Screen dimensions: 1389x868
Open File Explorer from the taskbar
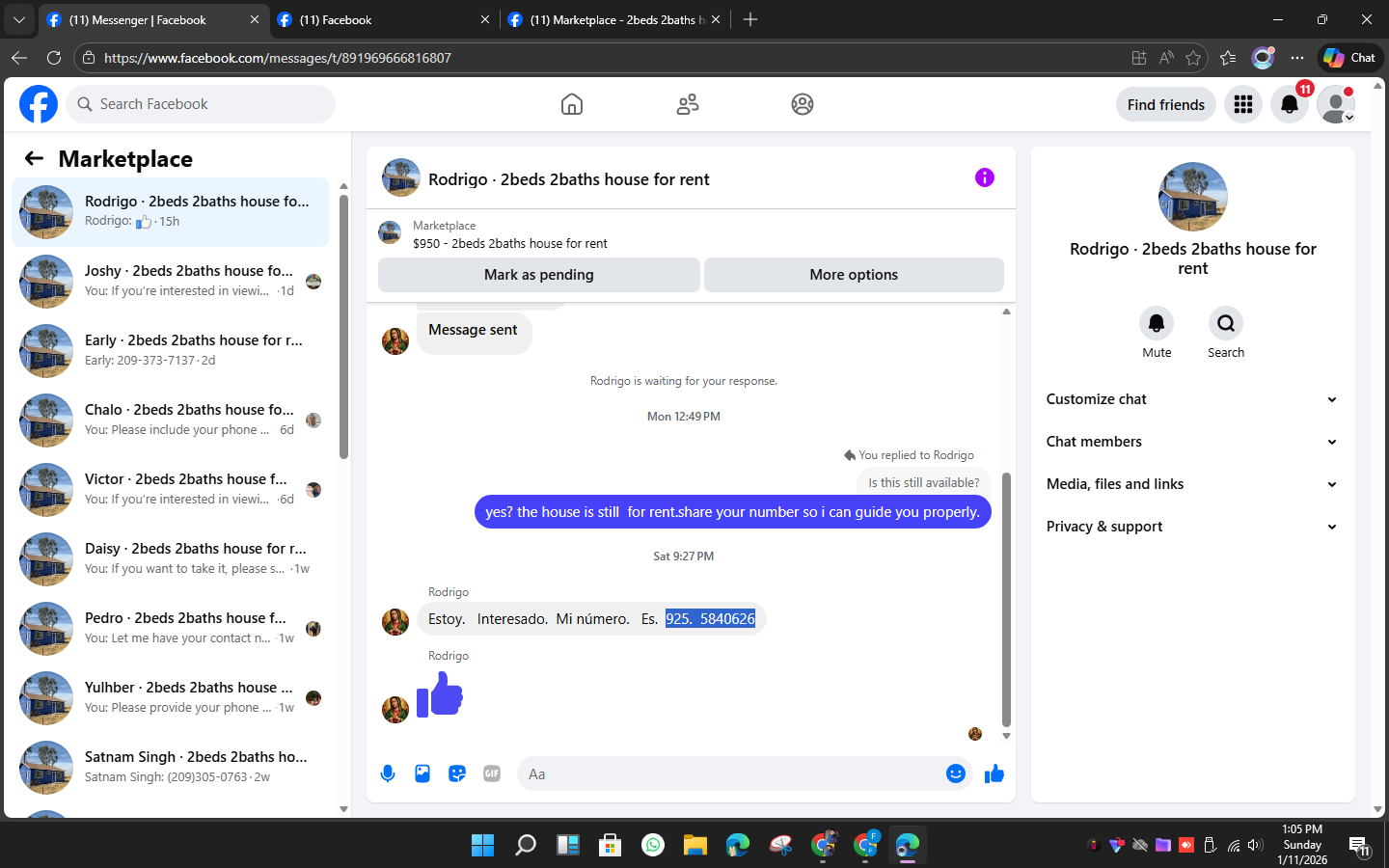(695, 845)
